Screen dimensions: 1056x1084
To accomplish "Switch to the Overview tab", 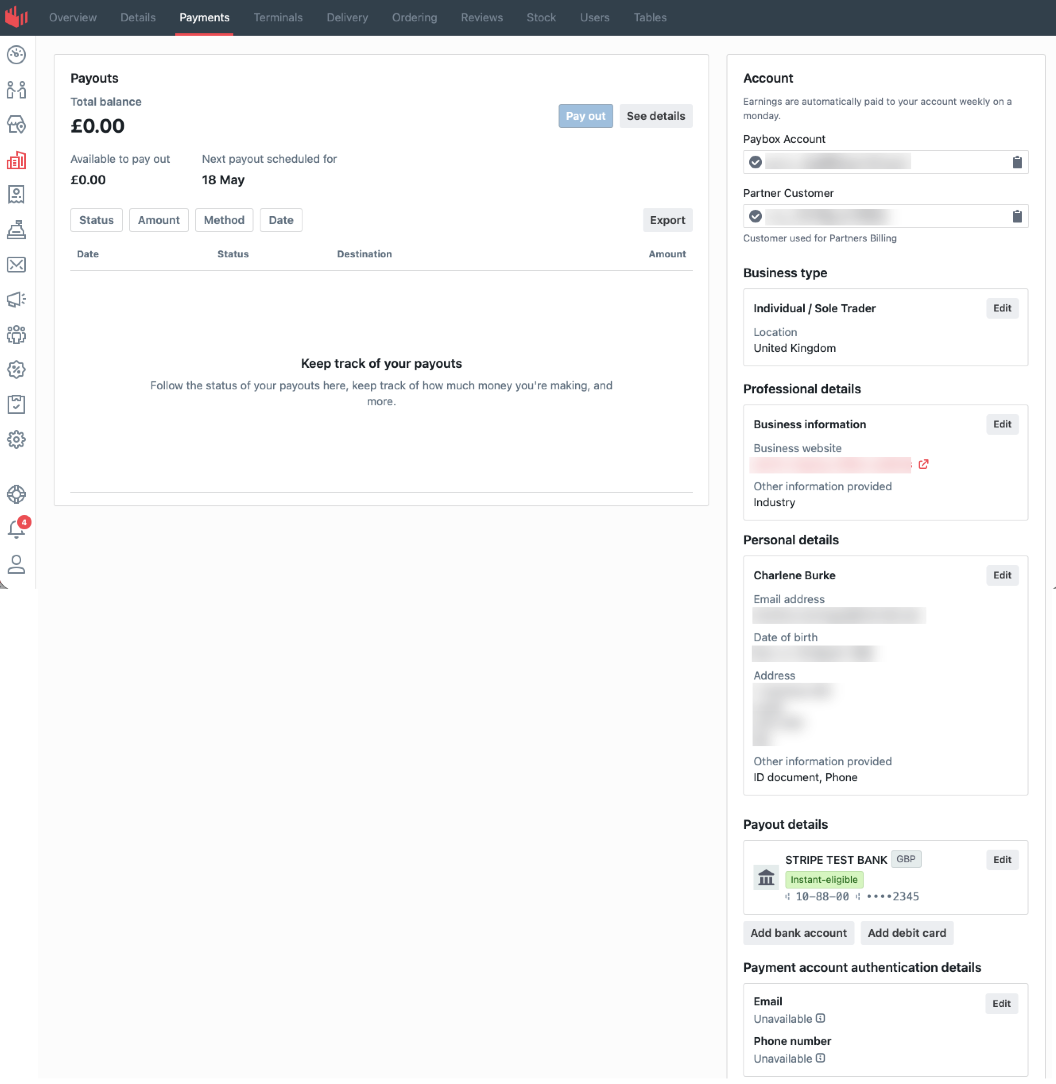I will click(x=73, y=17).
